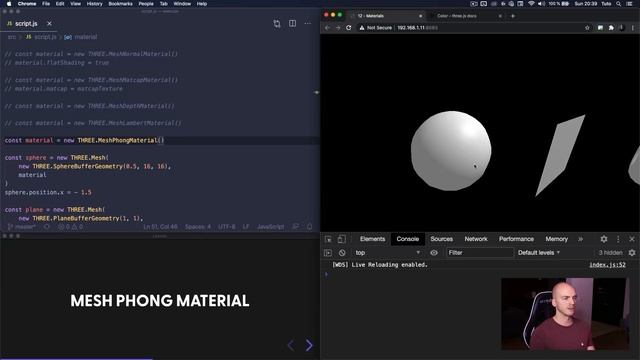Click the Ln Col cursor position status
This screenshot has height=360, width=640.
tap(160, 227)
